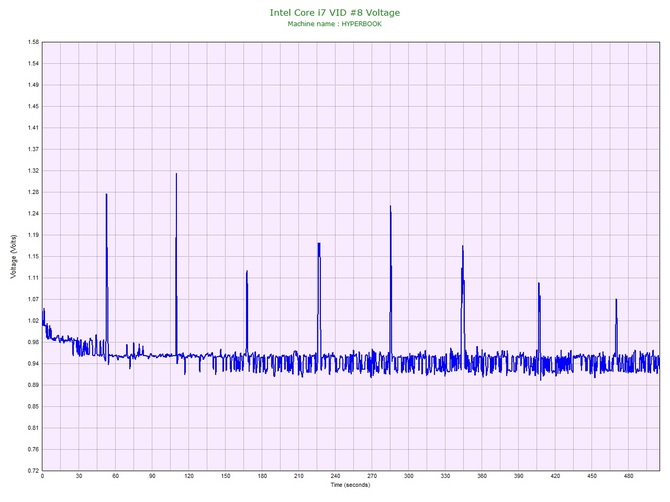Viewport: 670px width, 502px height.
Task: Click the 0.98 voltage axis value
Action: (x=33, y=342)
